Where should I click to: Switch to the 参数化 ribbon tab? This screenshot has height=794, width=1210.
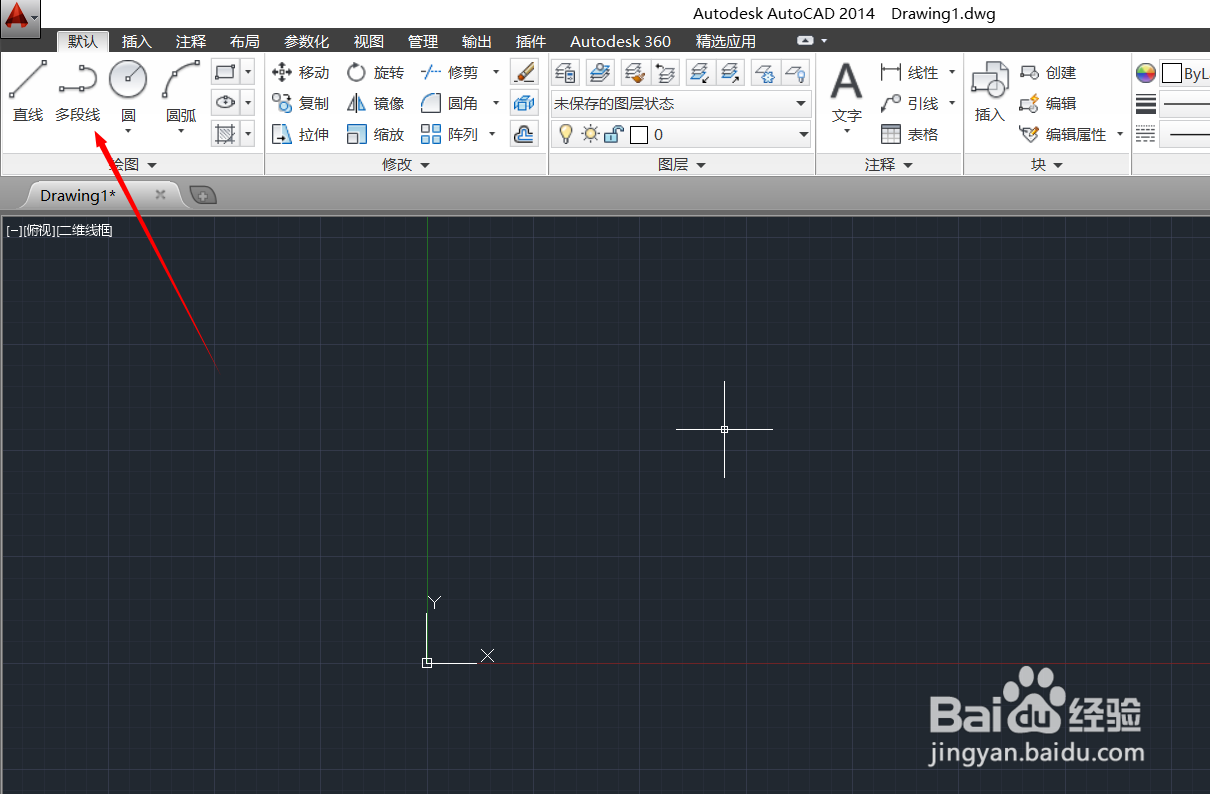point(306,41)
